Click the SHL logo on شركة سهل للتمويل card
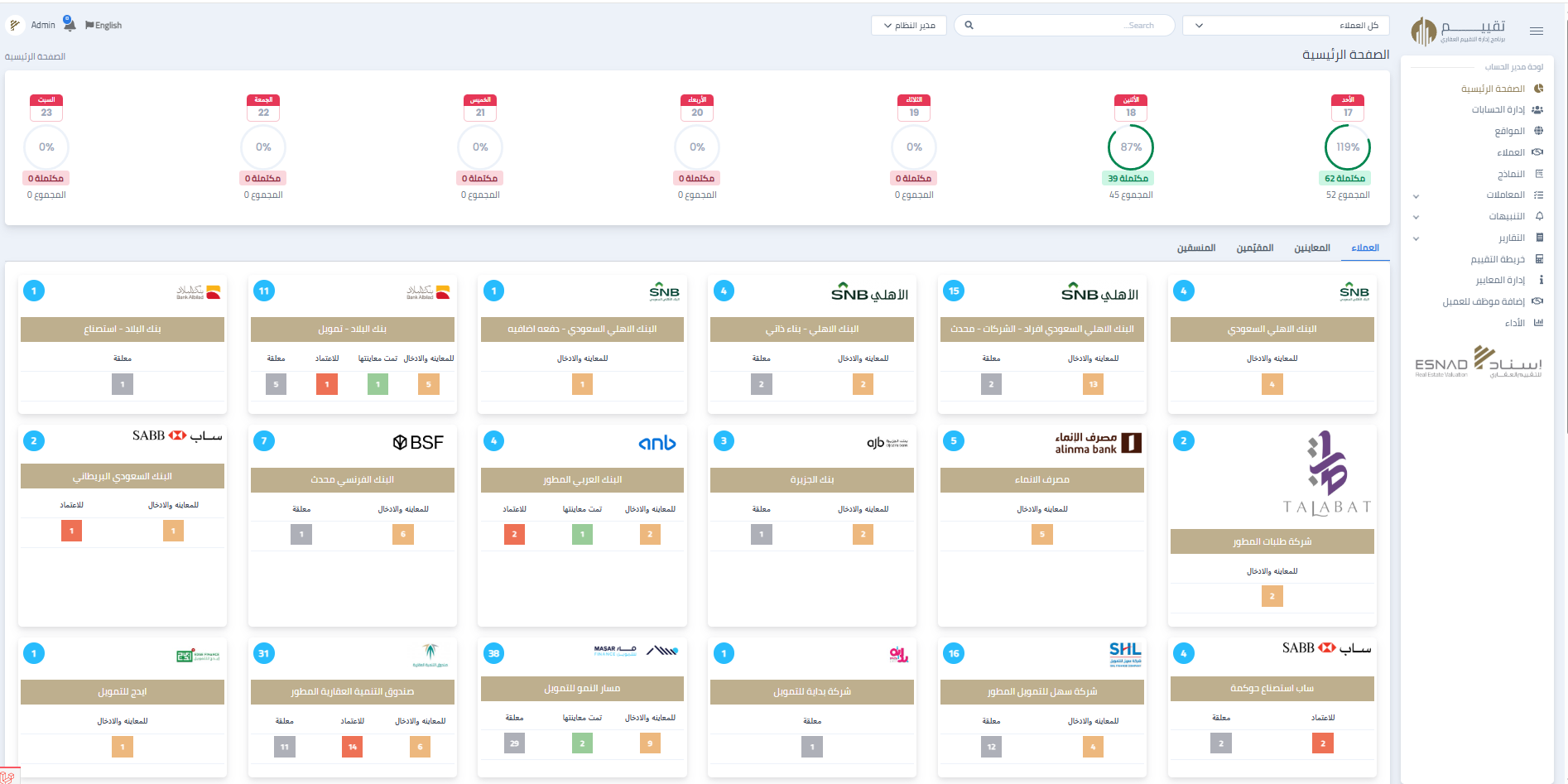Screen dimensions: 1568x784 (1125, 654)
